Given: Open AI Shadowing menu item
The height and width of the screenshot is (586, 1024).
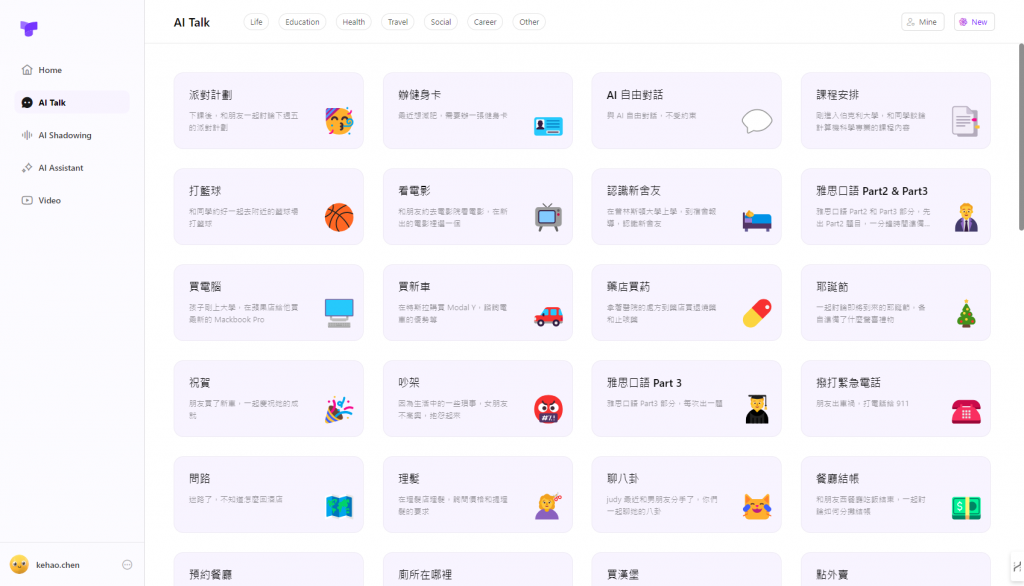Looking at the screenshot, I should (x=72, y=135).
